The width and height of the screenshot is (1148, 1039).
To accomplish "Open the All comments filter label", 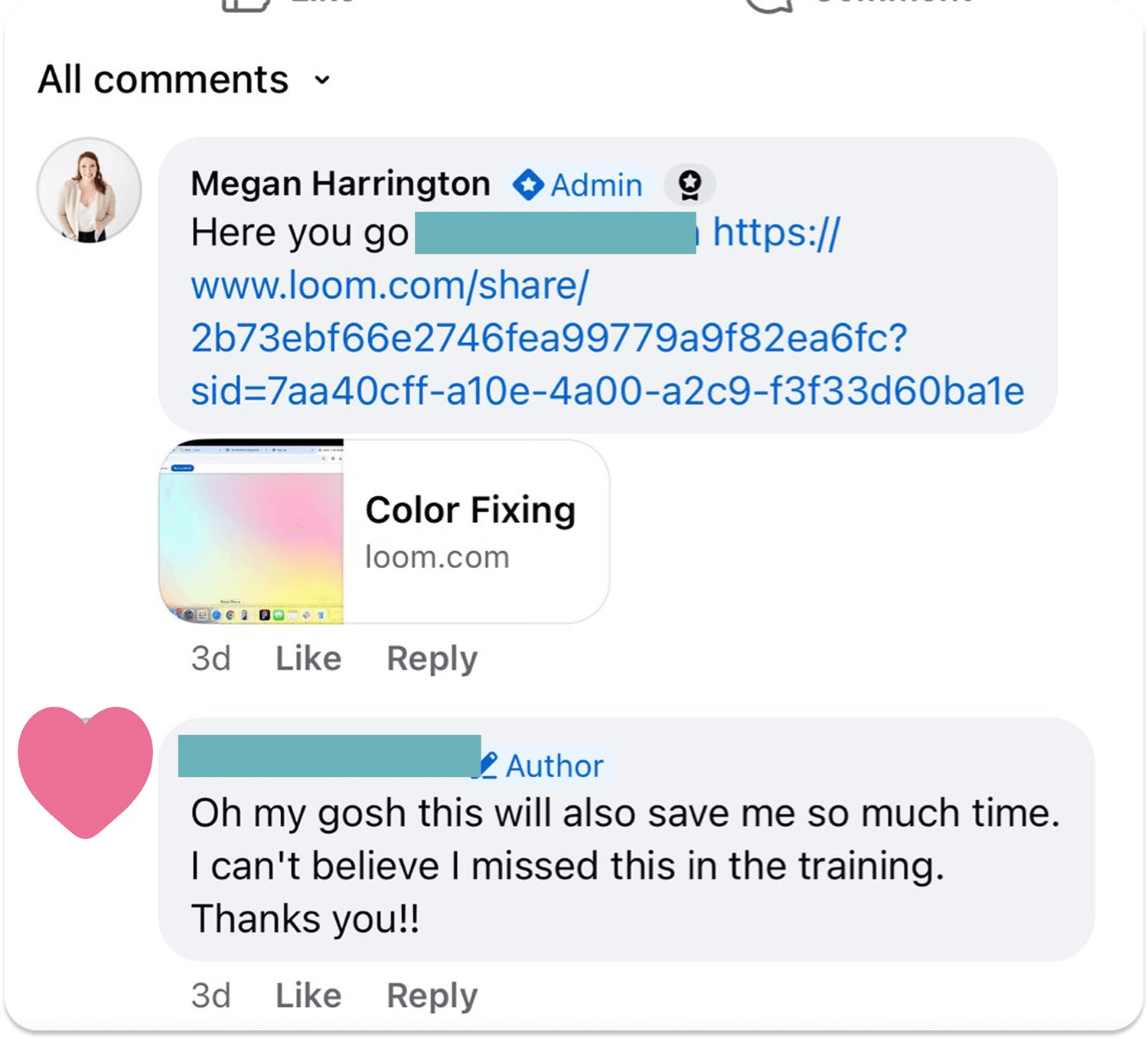I will click(163, 80).
